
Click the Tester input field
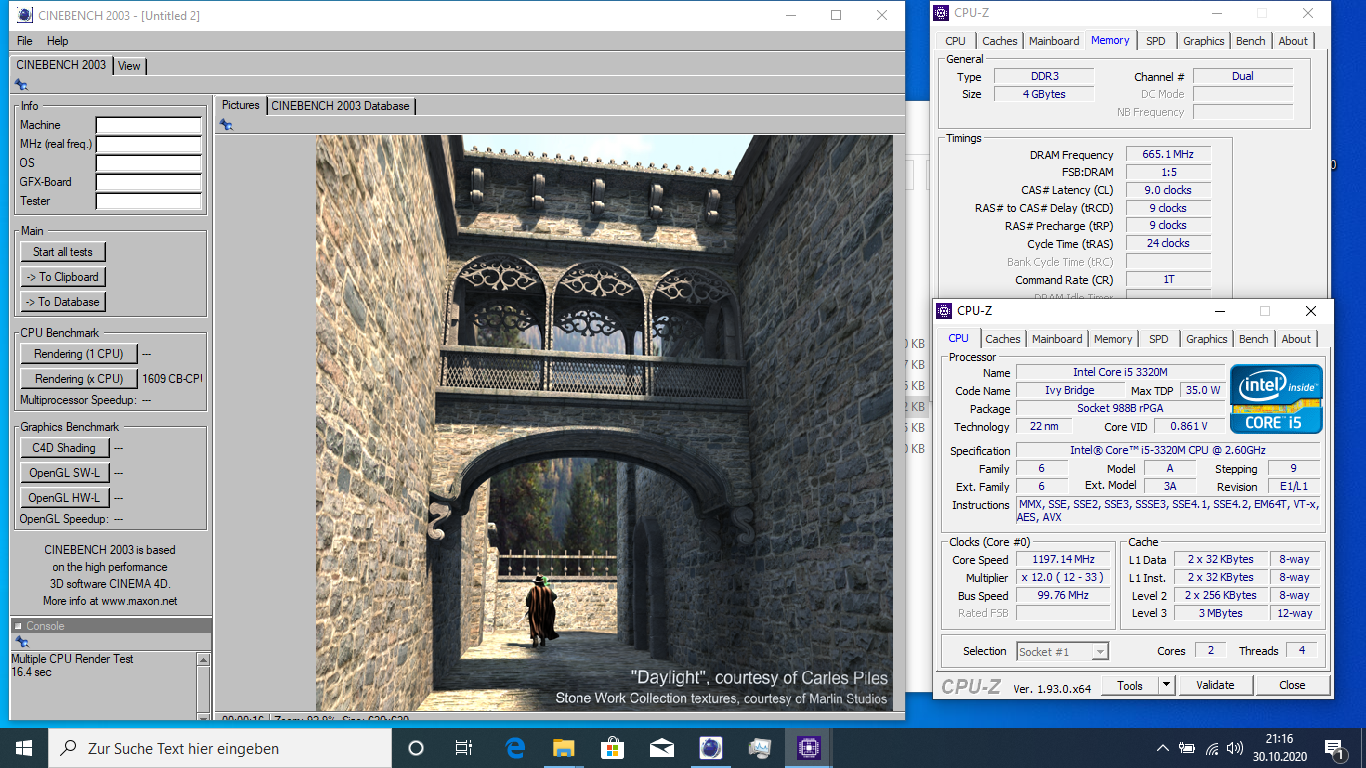pyautogui.click(x=149, y=202)
